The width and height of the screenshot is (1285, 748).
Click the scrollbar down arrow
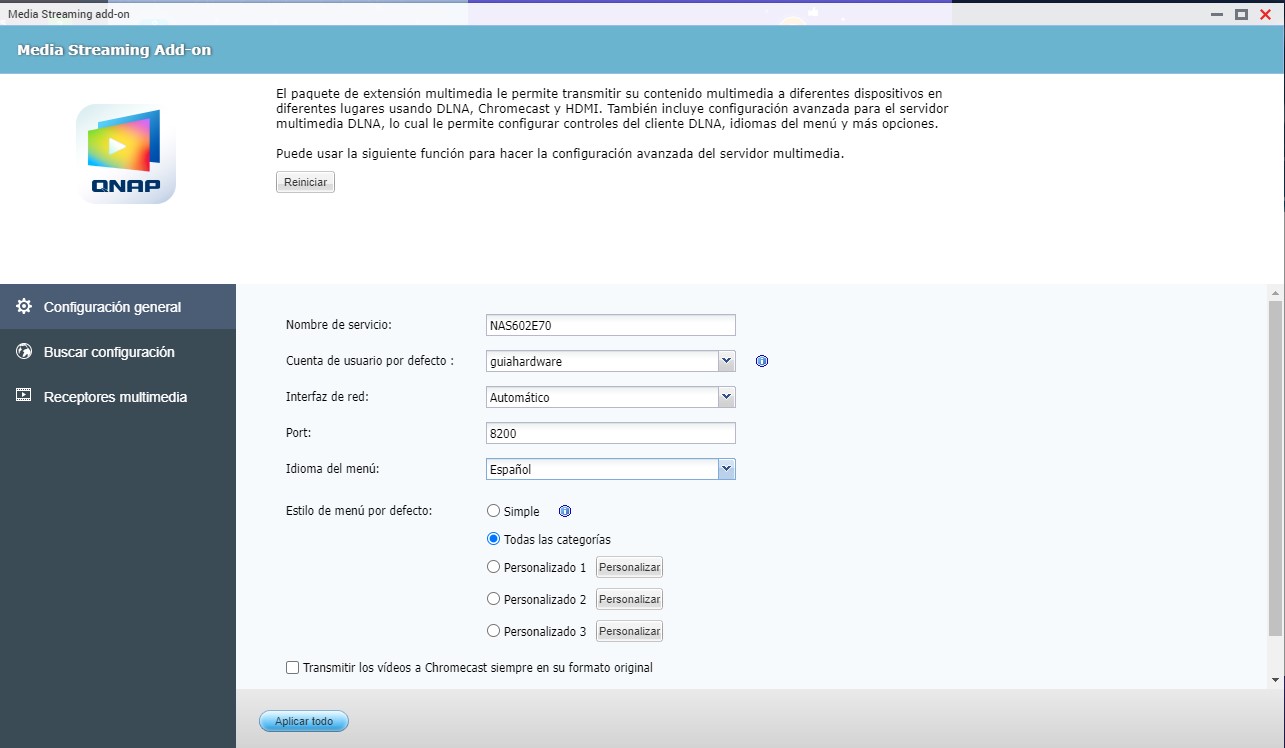coord(1275,680)
